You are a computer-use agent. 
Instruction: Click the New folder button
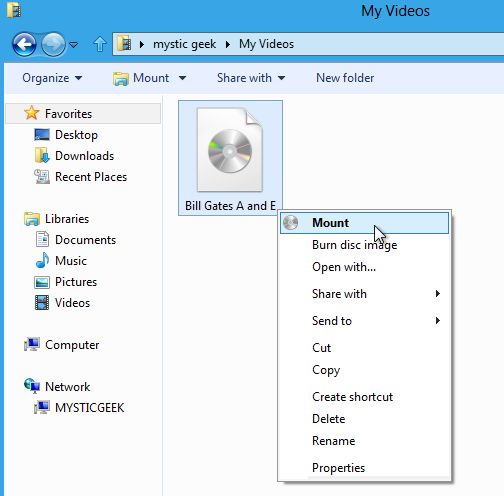(x=345, y=78)
